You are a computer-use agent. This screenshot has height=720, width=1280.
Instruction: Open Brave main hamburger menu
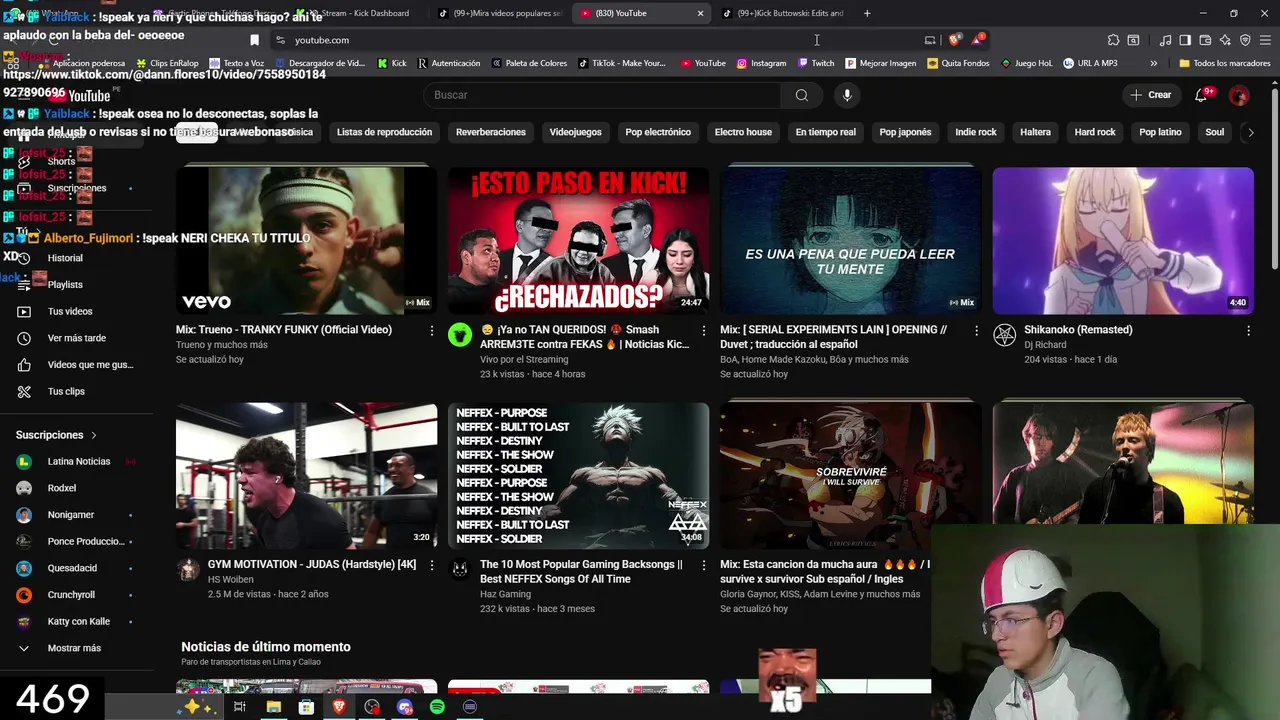(1265, 40)
